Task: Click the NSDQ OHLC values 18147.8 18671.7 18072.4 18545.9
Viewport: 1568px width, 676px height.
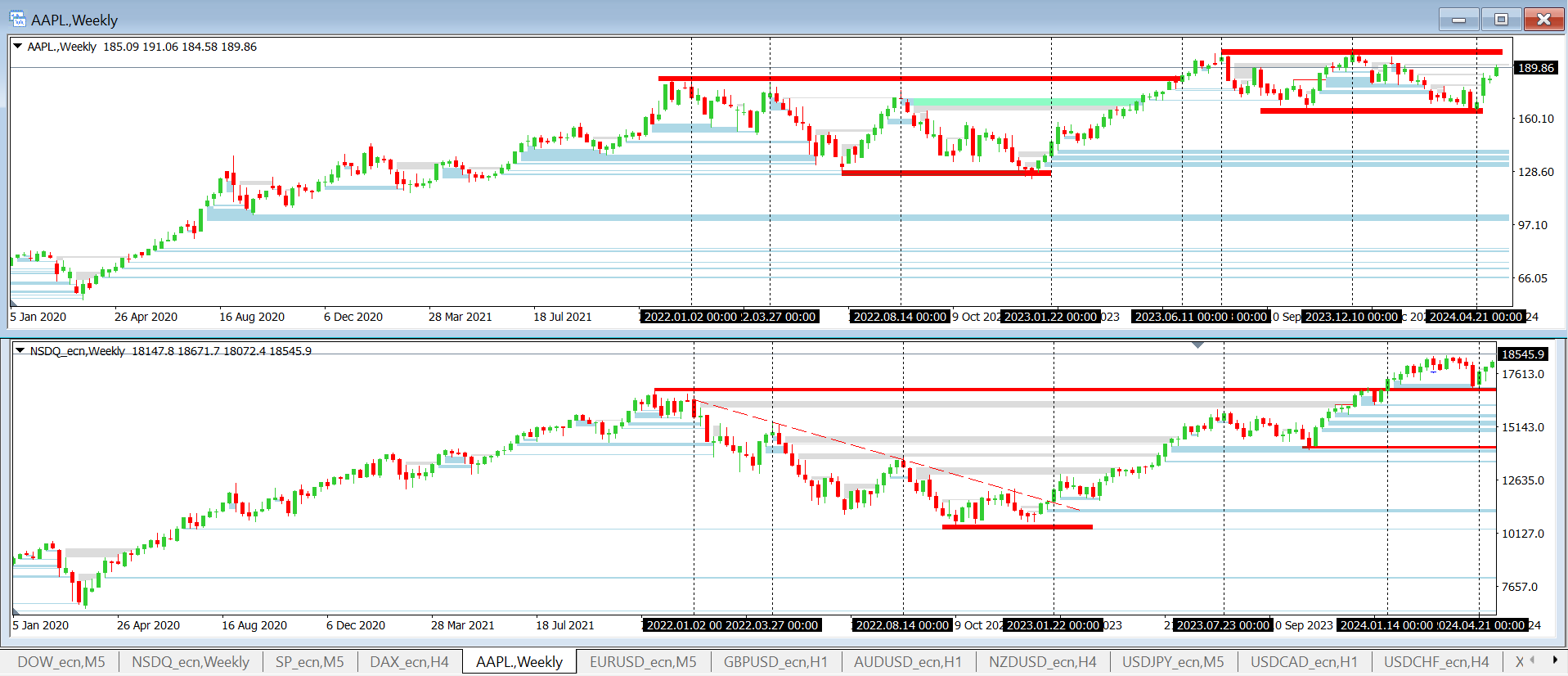Action: tap(222, 351)
